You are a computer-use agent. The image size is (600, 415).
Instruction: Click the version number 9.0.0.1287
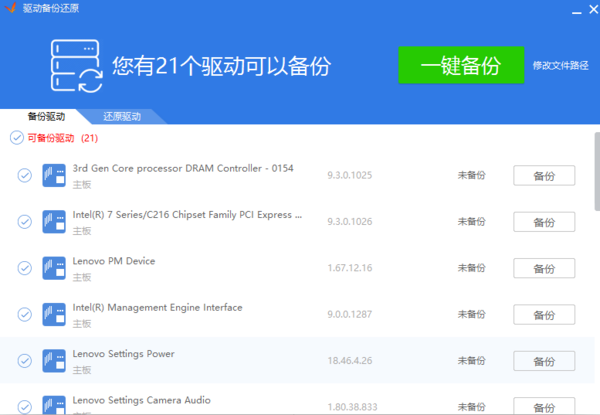[x=350, y=314]
